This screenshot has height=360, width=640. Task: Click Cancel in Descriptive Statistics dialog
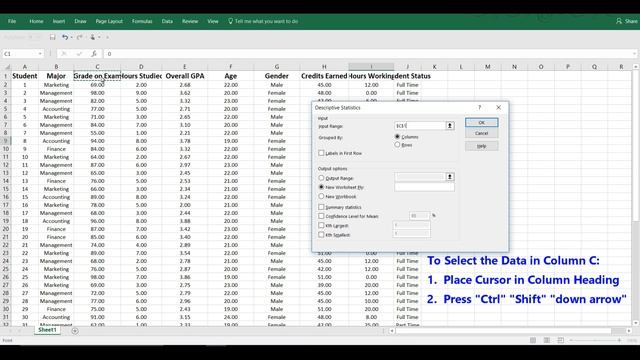click(x=482, y=133)
